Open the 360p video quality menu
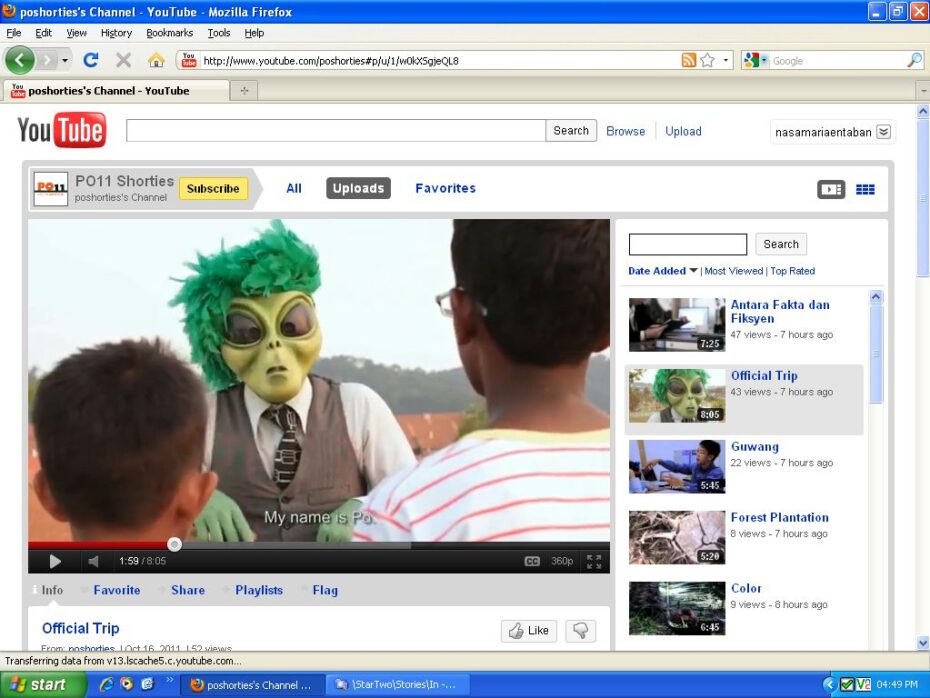 click(562, 561)
